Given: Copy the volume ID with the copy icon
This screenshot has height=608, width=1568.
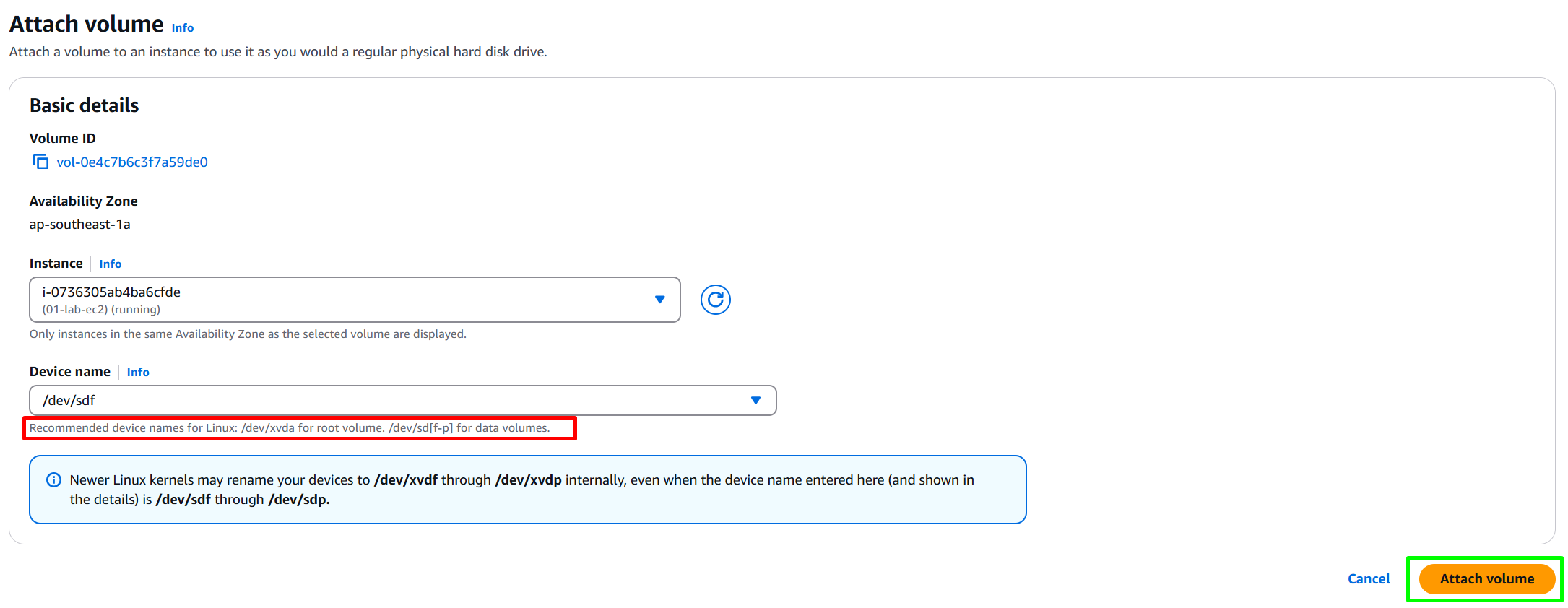Looking at the screenshot, I should pos(40,162).
